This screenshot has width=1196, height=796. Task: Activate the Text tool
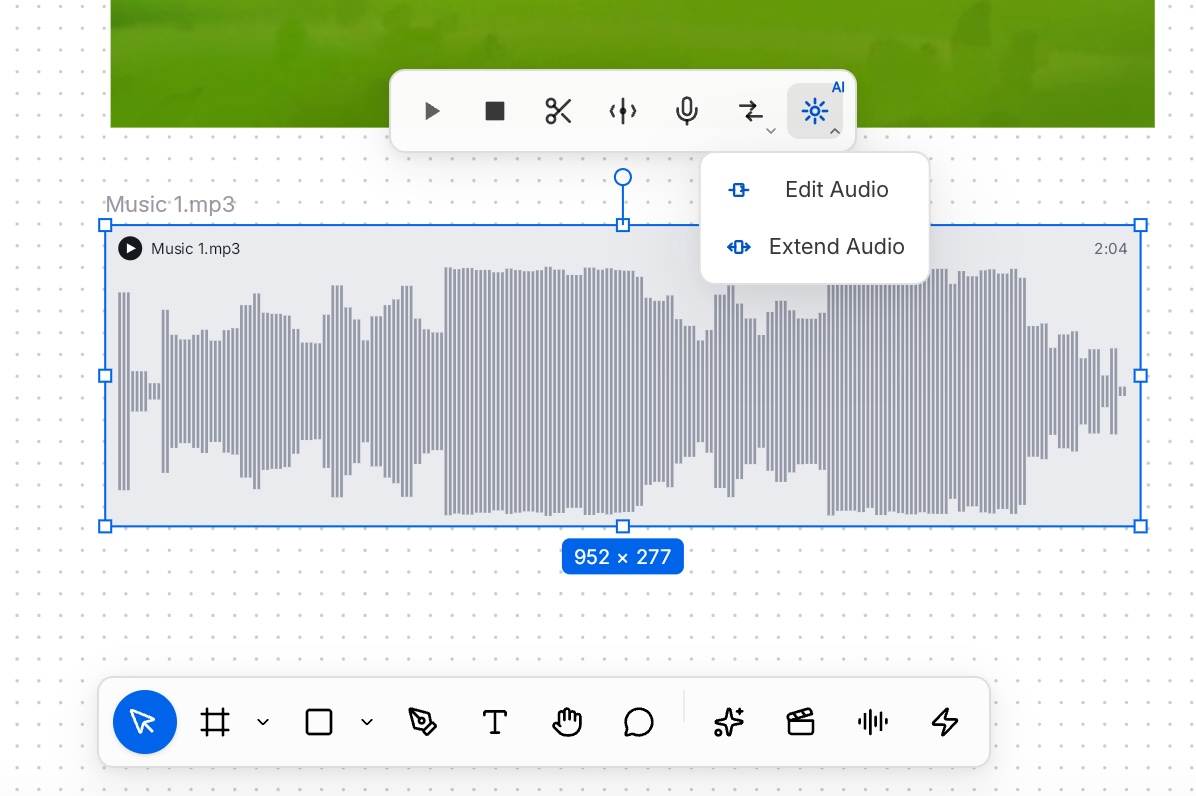pyautogui.click(x=494, y=721)
